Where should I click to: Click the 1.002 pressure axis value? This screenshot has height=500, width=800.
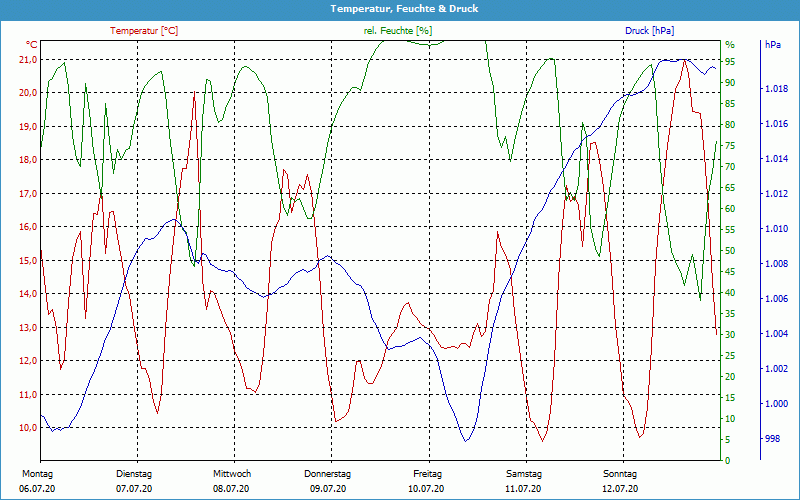click(776, 369)
